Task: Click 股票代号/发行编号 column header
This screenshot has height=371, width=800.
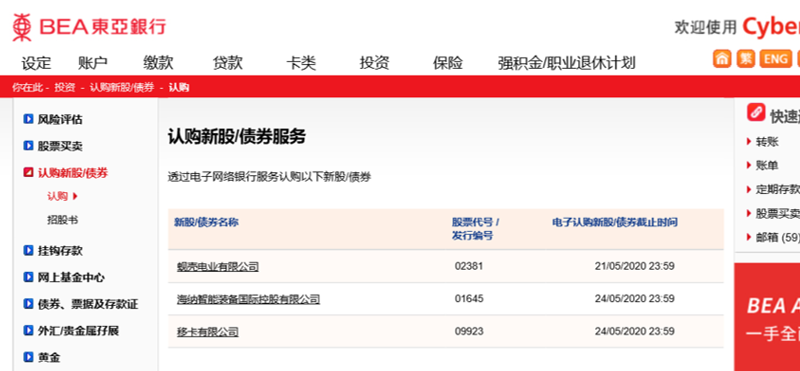Action: tap(475, 229)
